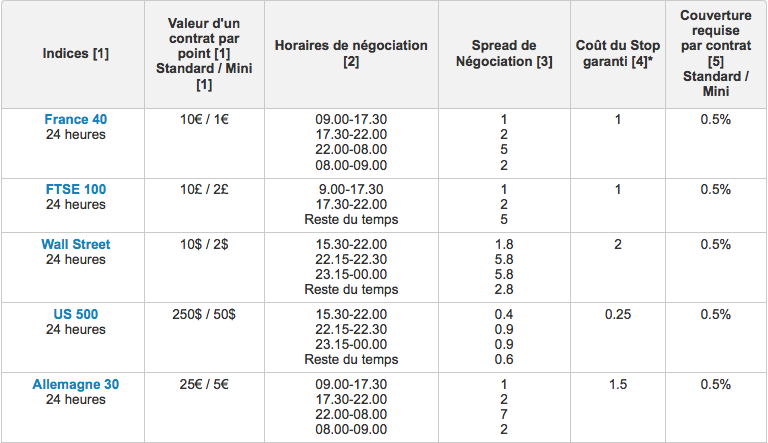The width and height of the screenshot is (768, 443).
Task: Click the Couverture requise par contrat header
Action: (x=716, y=53)
